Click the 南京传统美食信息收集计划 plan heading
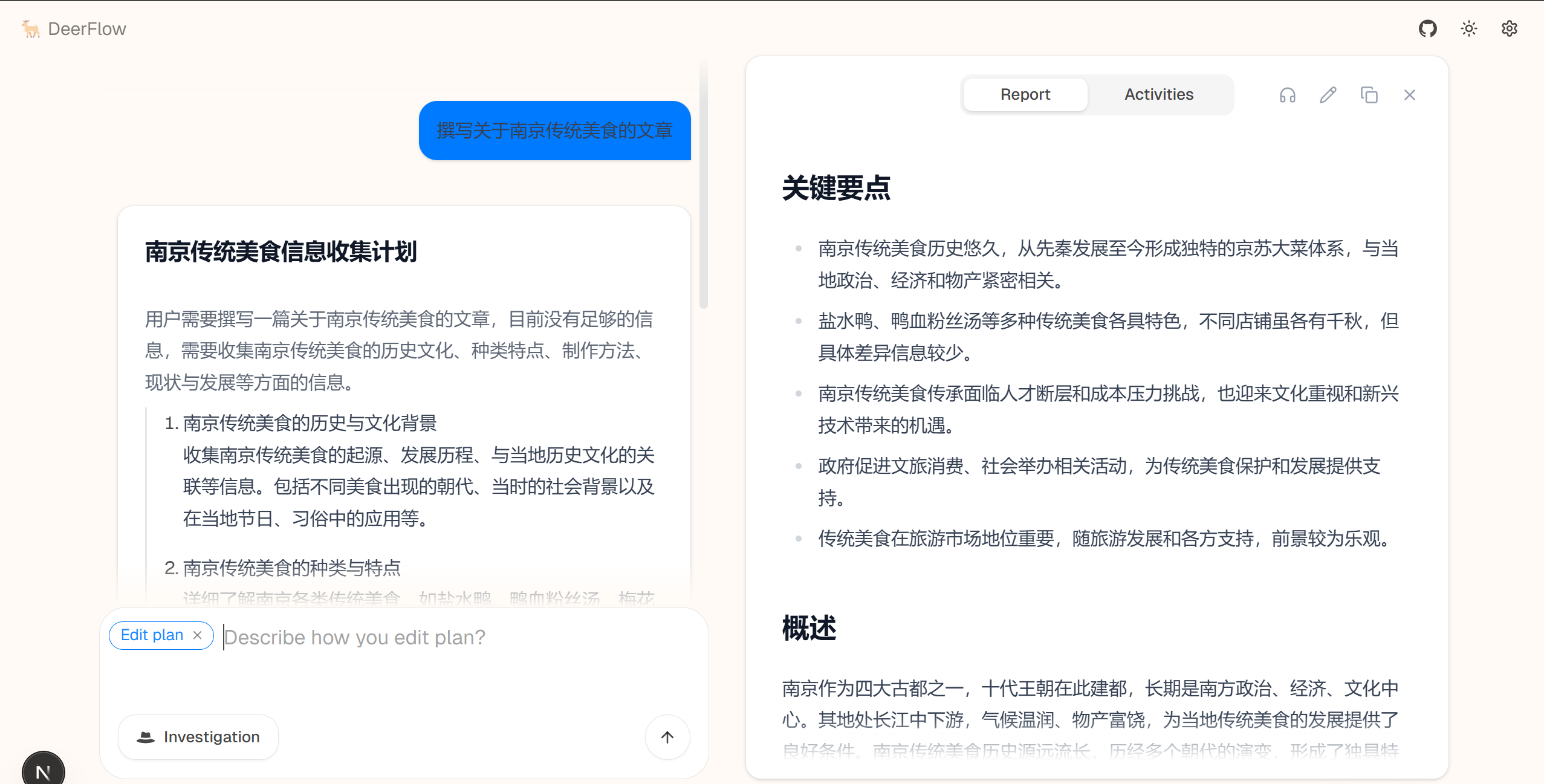The height and width of the screenshot is (784, 1544). 281,252
